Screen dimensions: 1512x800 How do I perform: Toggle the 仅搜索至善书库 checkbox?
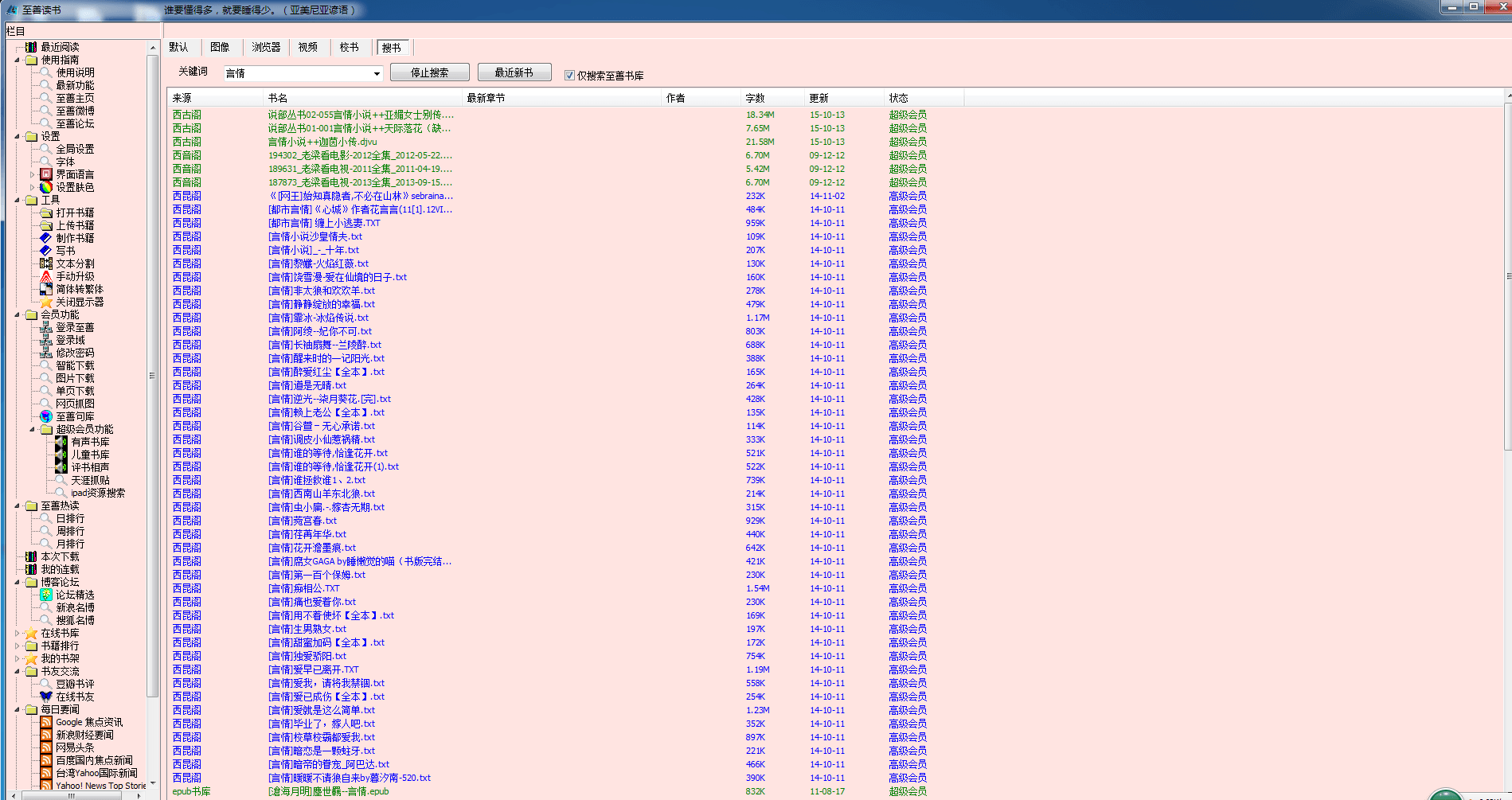[569, 76]
